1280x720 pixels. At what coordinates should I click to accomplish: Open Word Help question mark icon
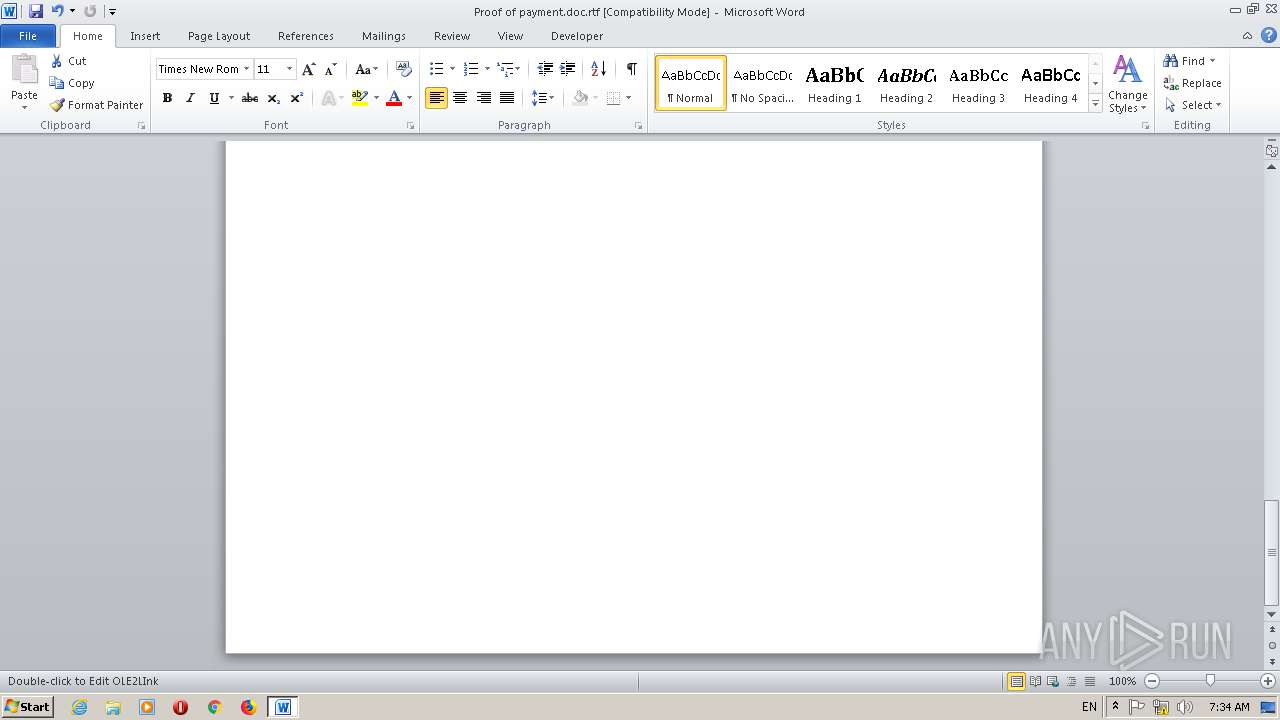1269,35
